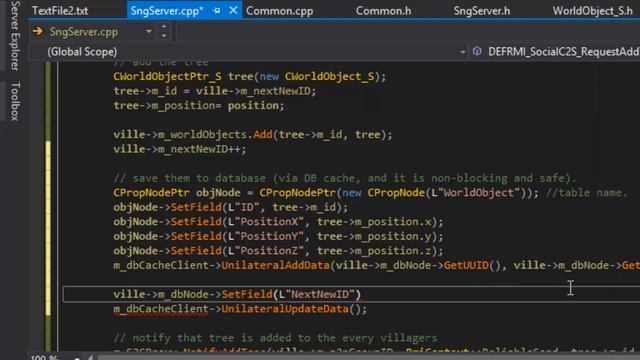Close the SngServer.cpp tab
Viewport: 640px width, 360px height.
(233, 10)
